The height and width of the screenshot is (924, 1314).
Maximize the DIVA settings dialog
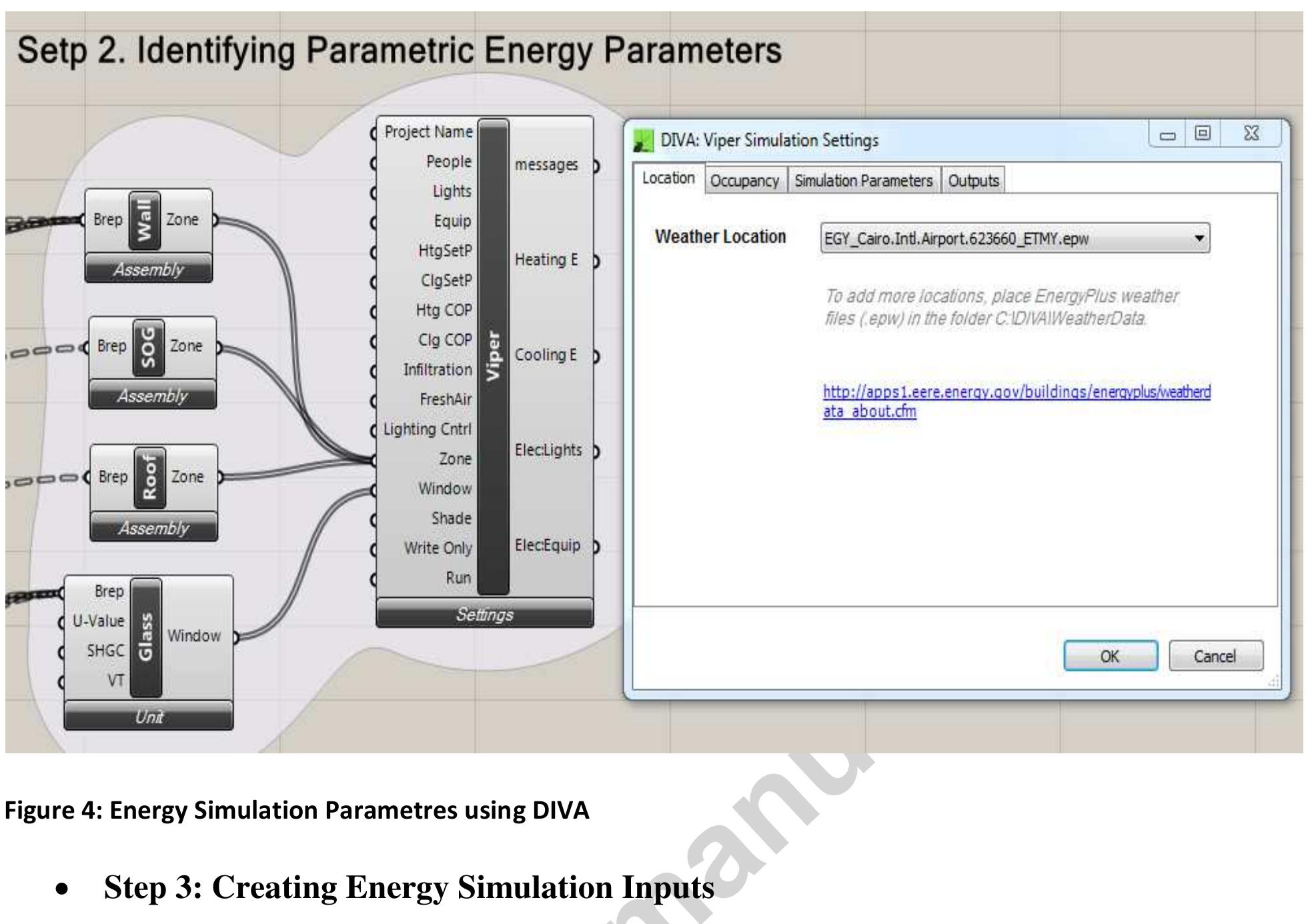[1202, 134]
